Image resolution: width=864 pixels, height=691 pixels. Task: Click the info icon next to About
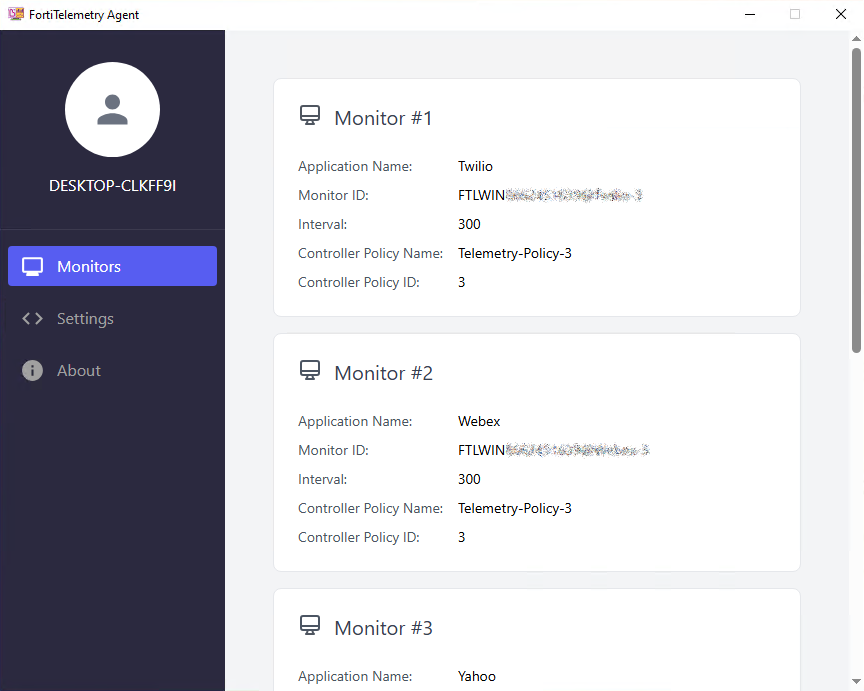tap(31, 370)
